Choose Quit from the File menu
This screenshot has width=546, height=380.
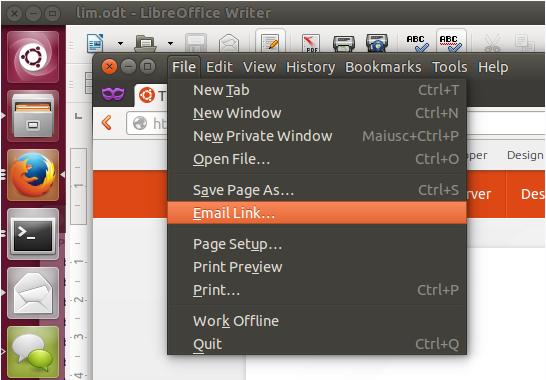click(x=317, y=344)
